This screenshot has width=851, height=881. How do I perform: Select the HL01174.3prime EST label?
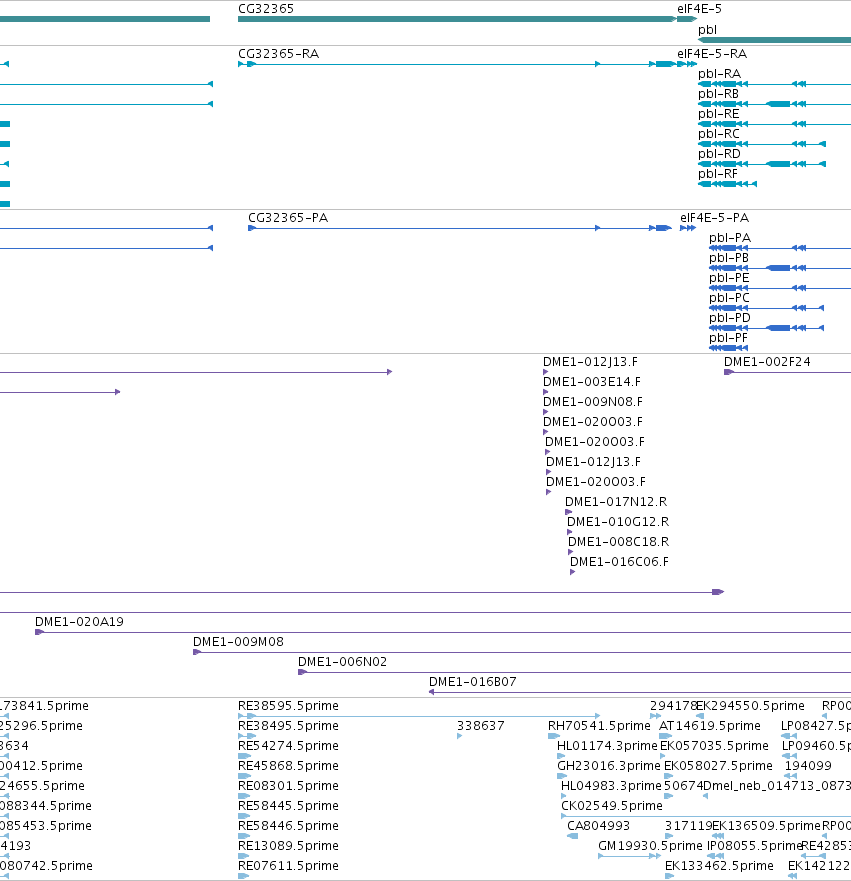coord(607,746)
